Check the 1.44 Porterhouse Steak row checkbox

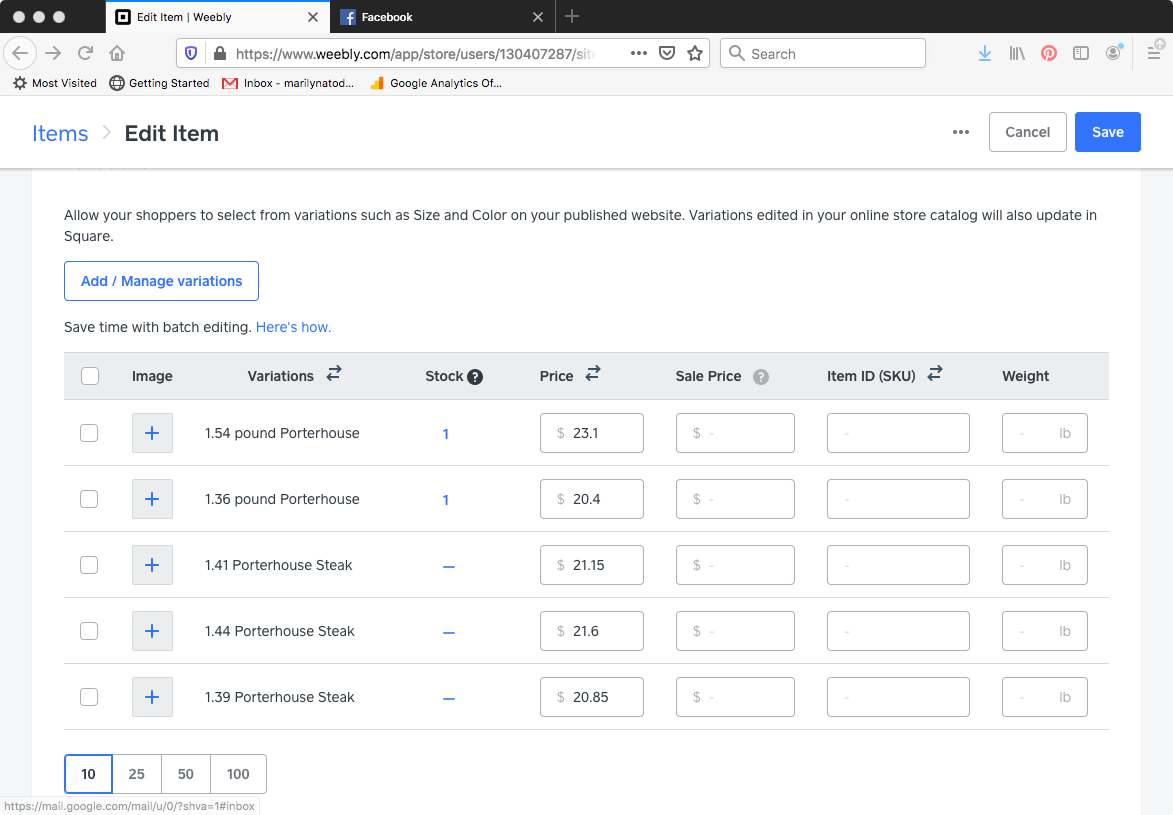pyautogui.click(x=89, y=630)
